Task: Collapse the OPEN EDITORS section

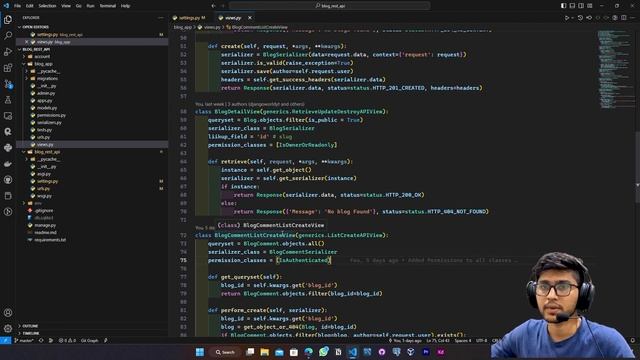Action: click(x=92, y=27)
